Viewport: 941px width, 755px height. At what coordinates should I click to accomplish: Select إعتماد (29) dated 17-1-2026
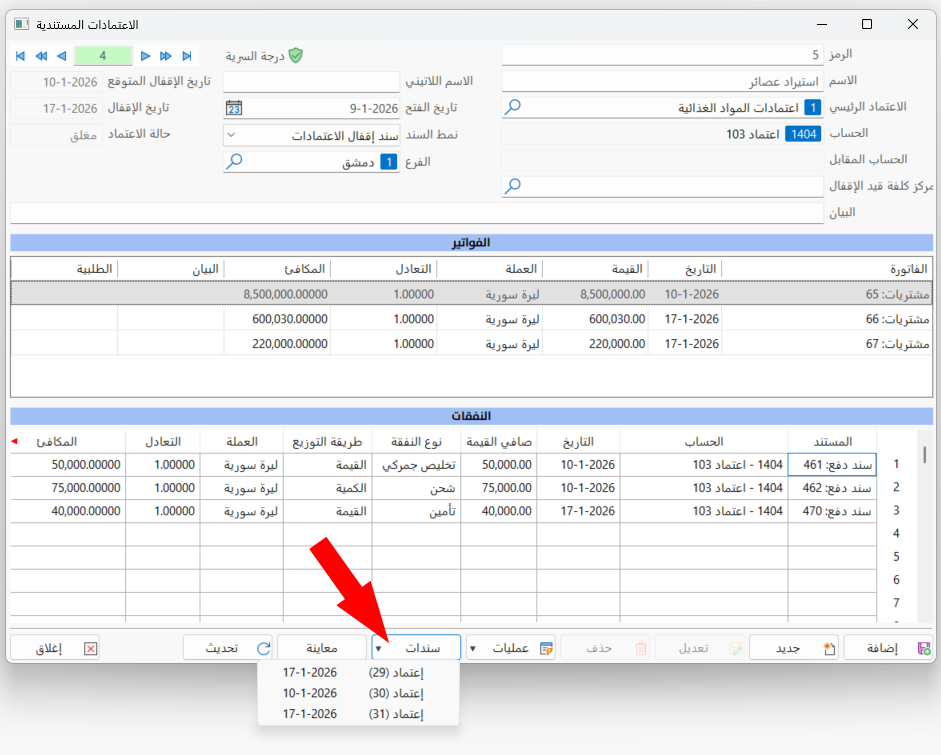click(x=358, y=673)
